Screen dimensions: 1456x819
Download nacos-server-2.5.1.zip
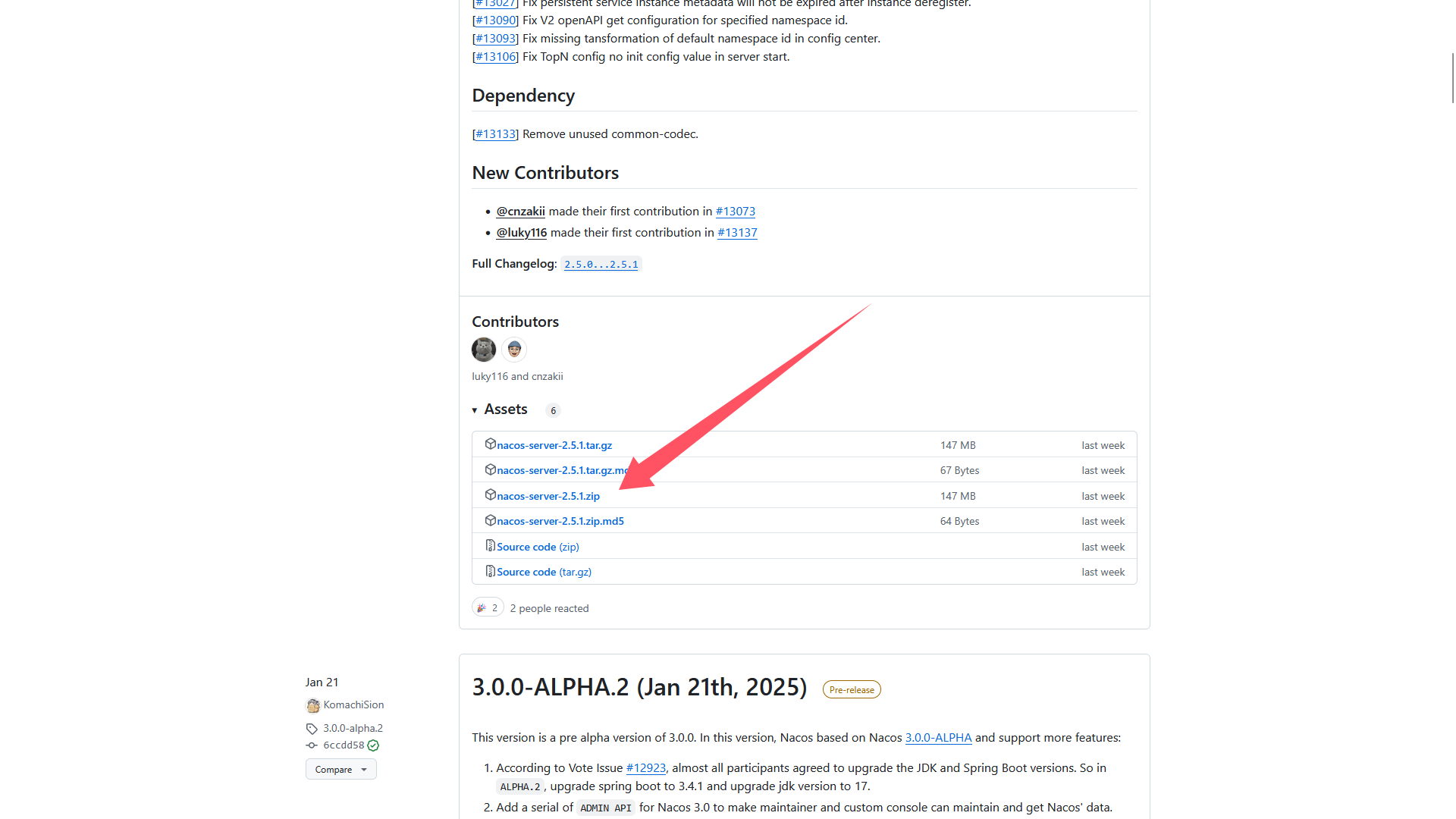point(548,496)
